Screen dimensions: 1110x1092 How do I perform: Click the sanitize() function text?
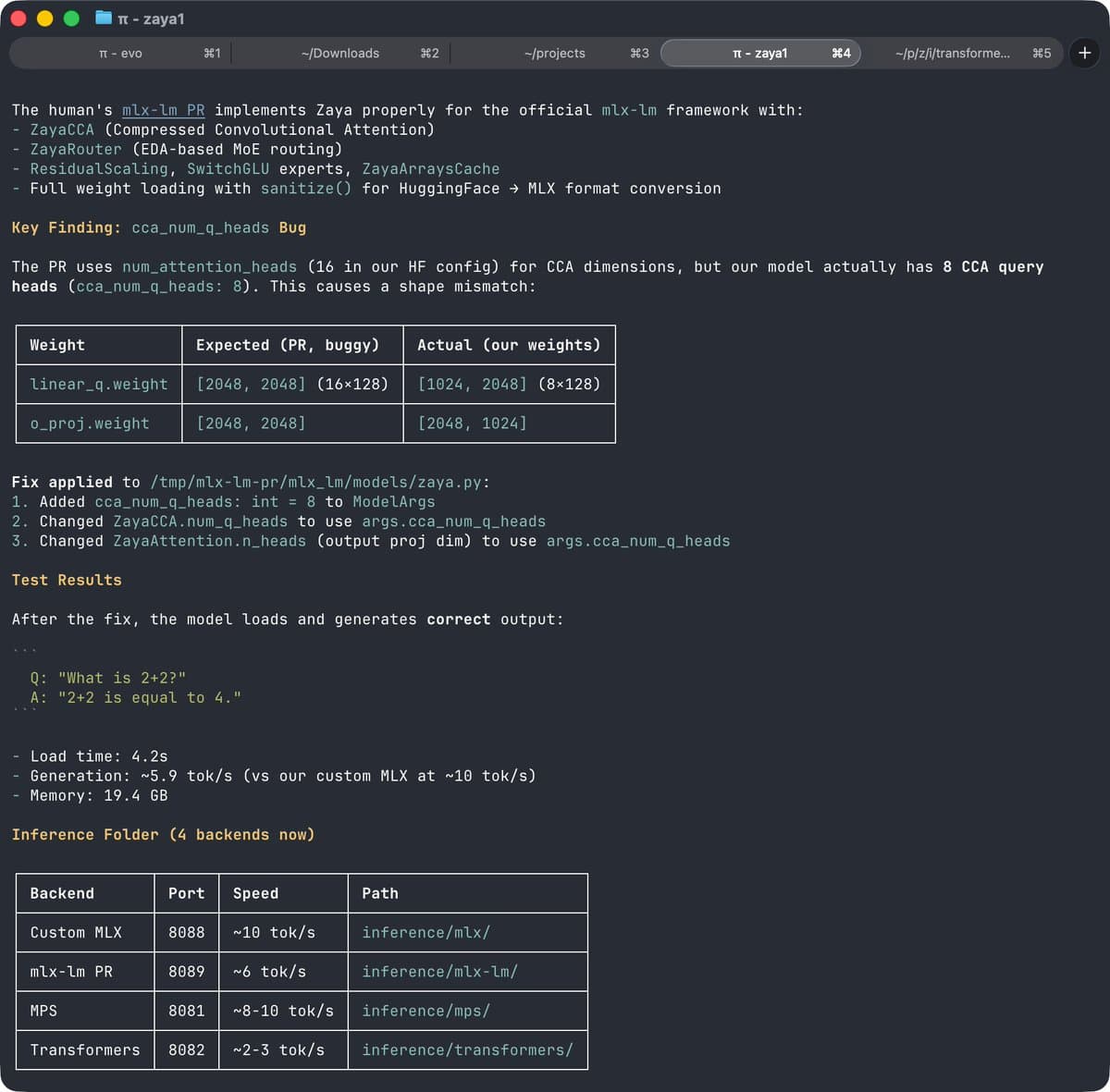pyautogui.click(x=306, y=188)
